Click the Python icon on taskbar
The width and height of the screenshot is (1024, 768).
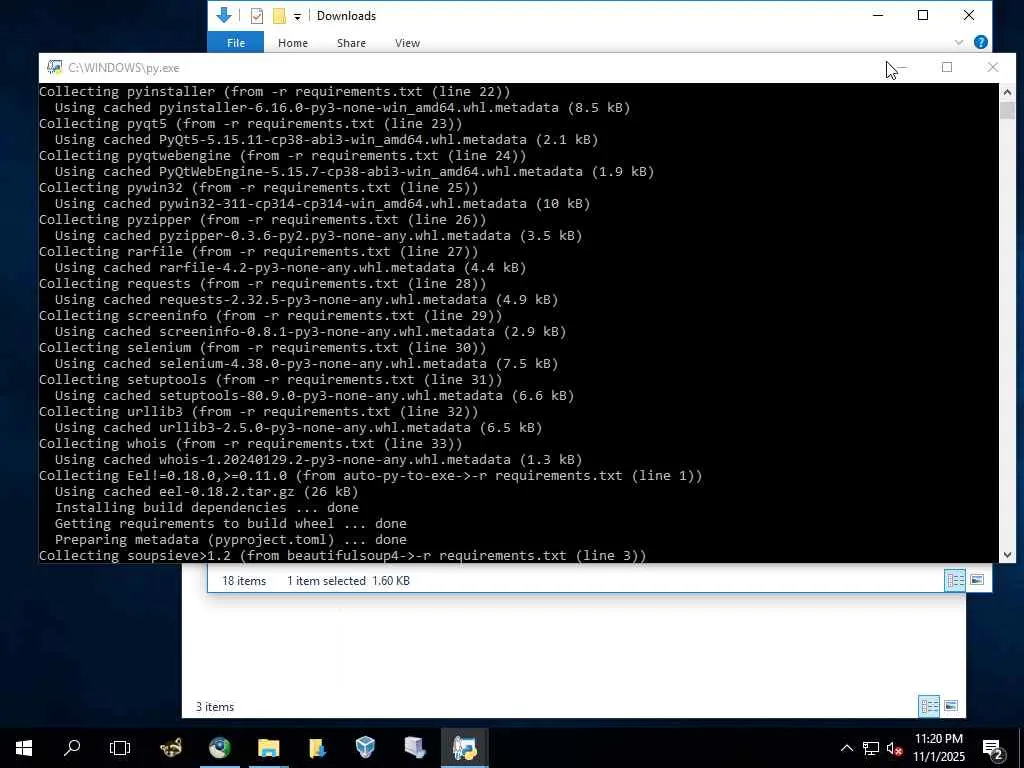464,748
